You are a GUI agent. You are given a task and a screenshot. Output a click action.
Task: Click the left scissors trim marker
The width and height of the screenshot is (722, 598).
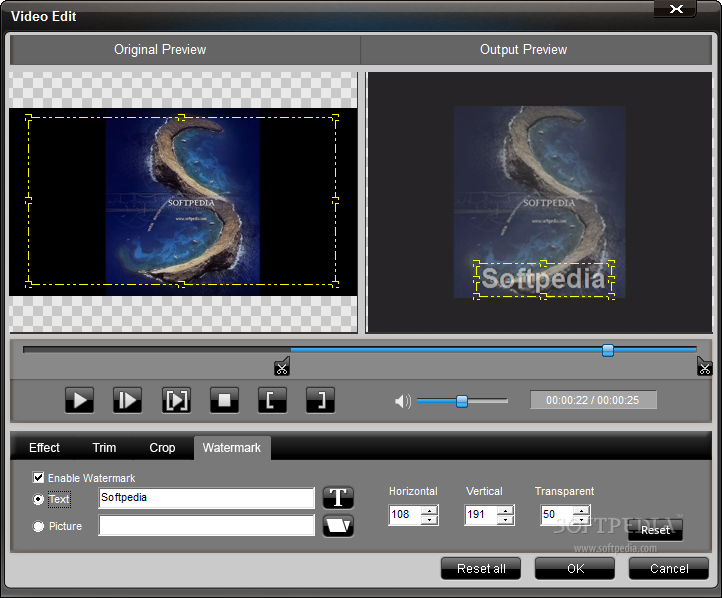[282, 367]
